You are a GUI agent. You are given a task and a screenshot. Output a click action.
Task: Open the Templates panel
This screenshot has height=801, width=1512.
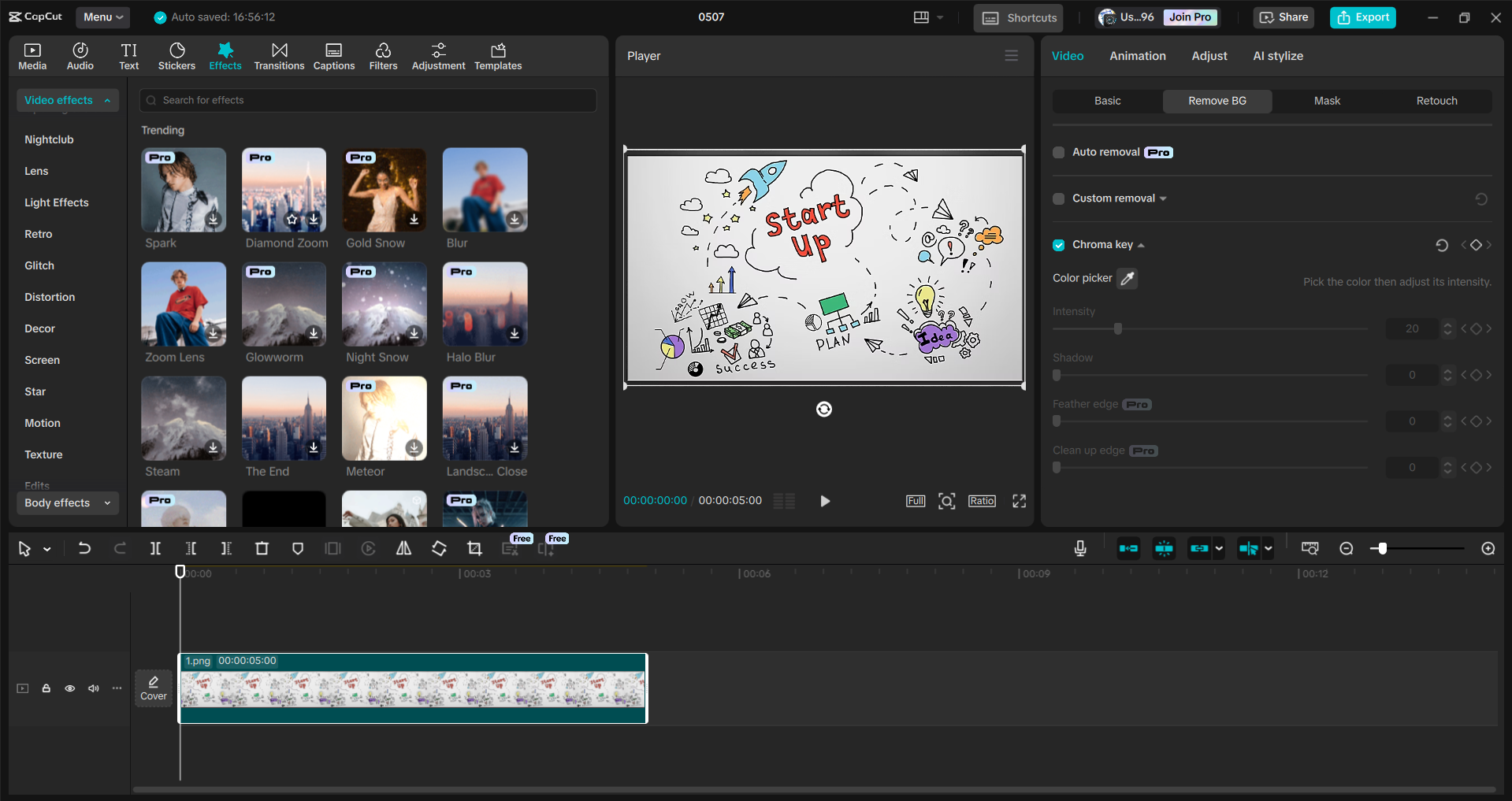click(498, 56)
